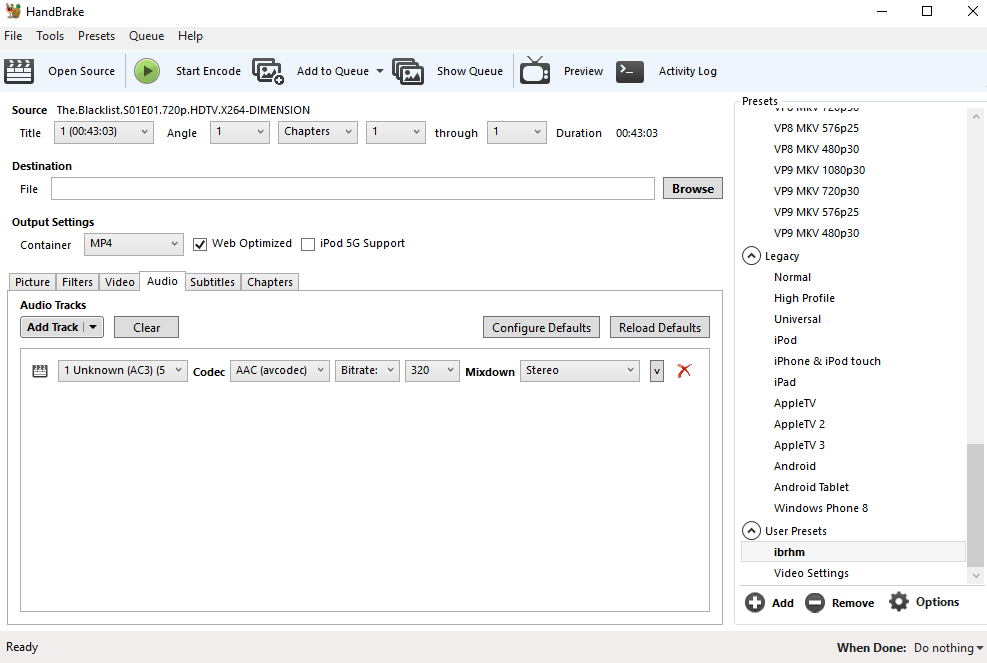Enable the iPod 5G Support checkbox
The width and height of the screenshot is (987, 663).
click(x=308, y=244)
